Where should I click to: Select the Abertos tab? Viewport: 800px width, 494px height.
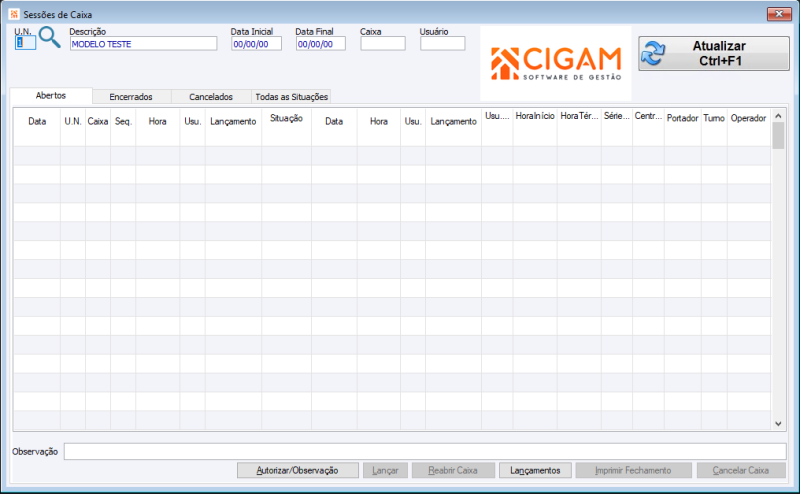[x=51, y=95]
